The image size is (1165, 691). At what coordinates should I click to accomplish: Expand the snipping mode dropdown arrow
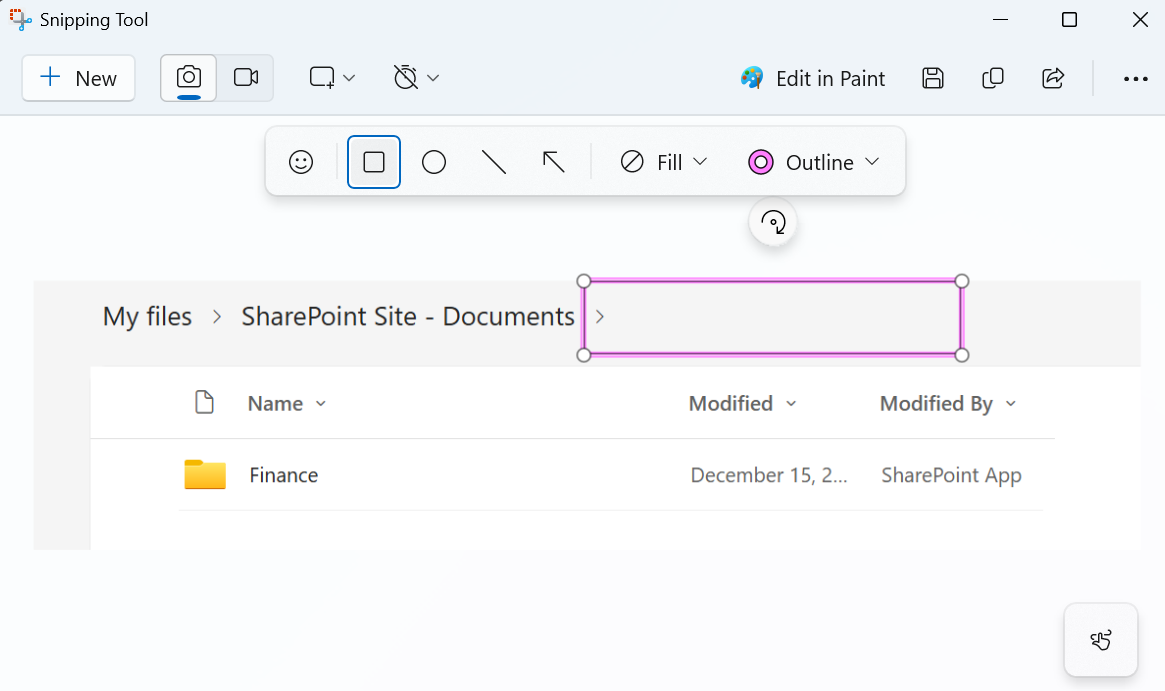click(x=349, y=78)
